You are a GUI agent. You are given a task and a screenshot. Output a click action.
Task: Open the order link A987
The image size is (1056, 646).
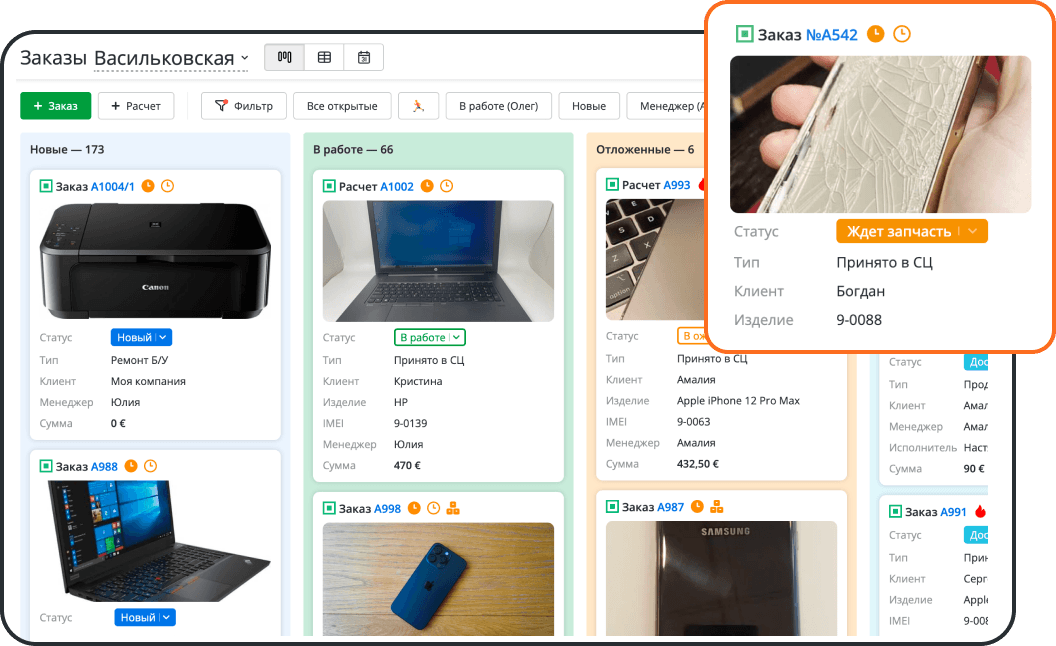(671, 507)
